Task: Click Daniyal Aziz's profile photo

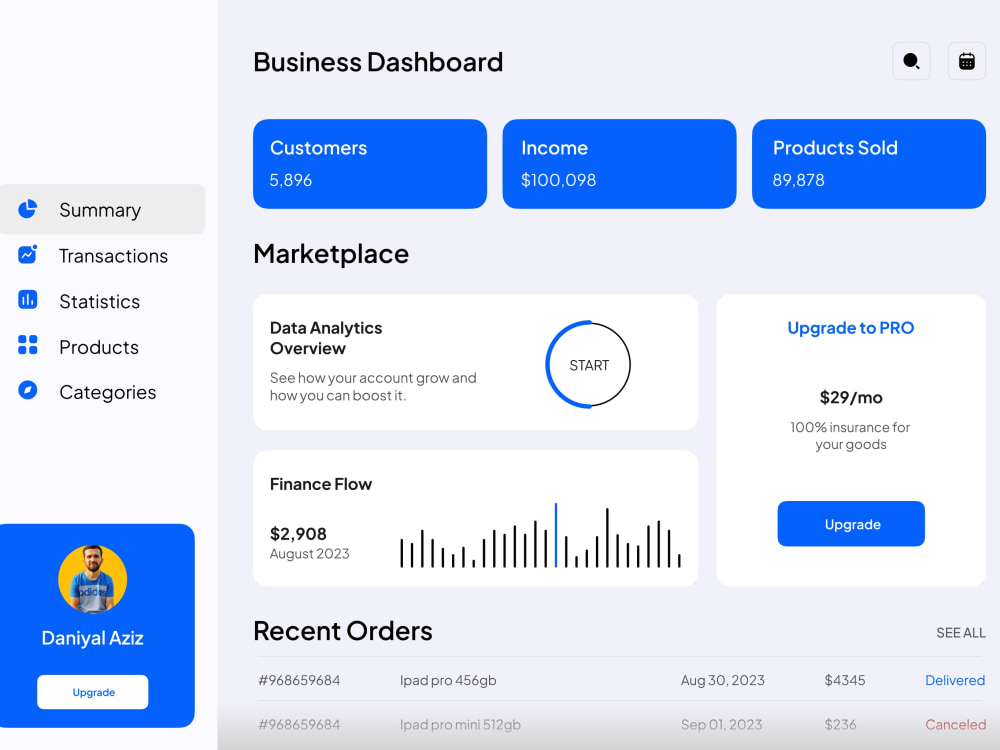Action: tap(93, 579)
